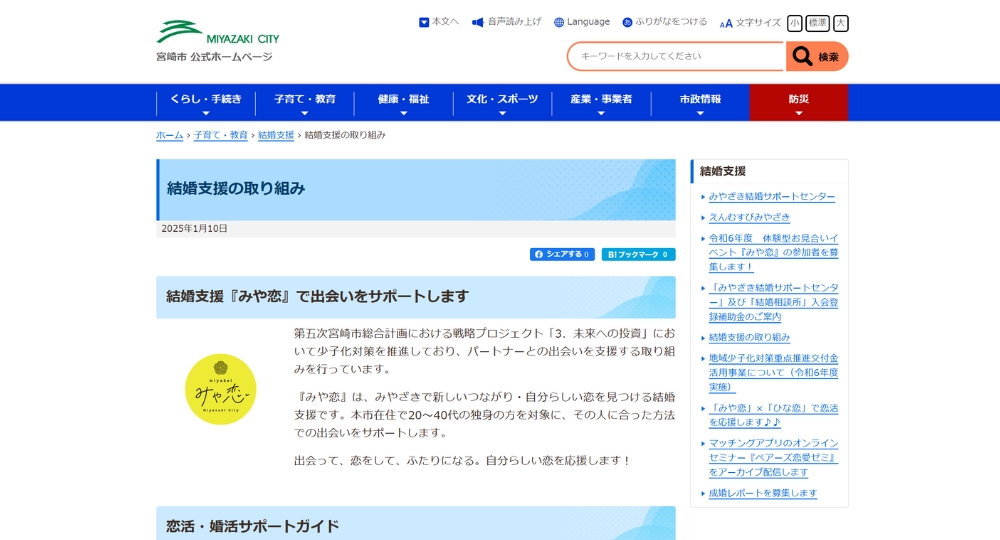The width and height of the screenshot is (1000, 540).
Task: Open 「みや恋」×「ひな恋」 sidebar link
Action: pyautogui.click(x=774, y=415)
